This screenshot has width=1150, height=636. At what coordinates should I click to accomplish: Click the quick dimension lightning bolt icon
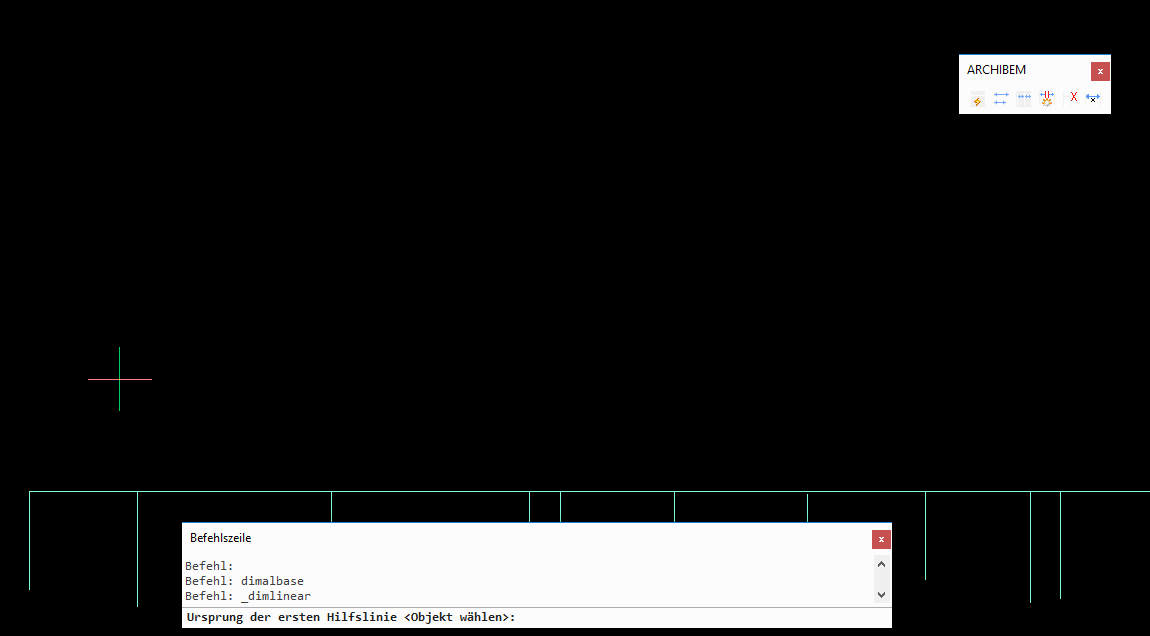coord(977,99)
